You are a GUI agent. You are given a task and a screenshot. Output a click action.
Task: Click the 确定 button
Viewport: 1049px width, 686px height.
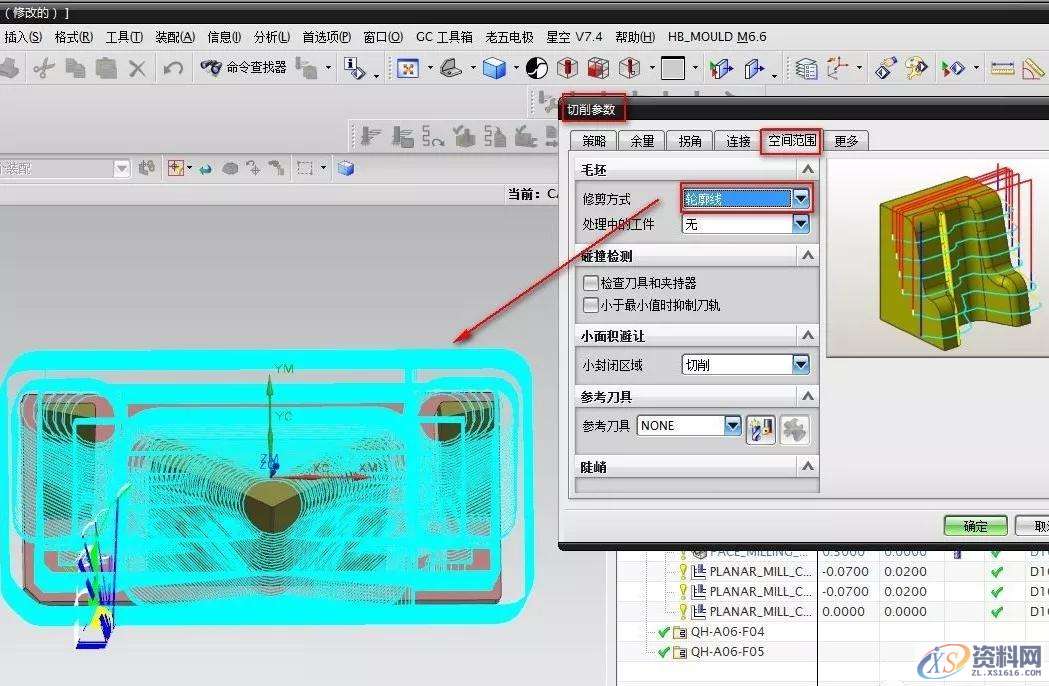tap(973, 524)
